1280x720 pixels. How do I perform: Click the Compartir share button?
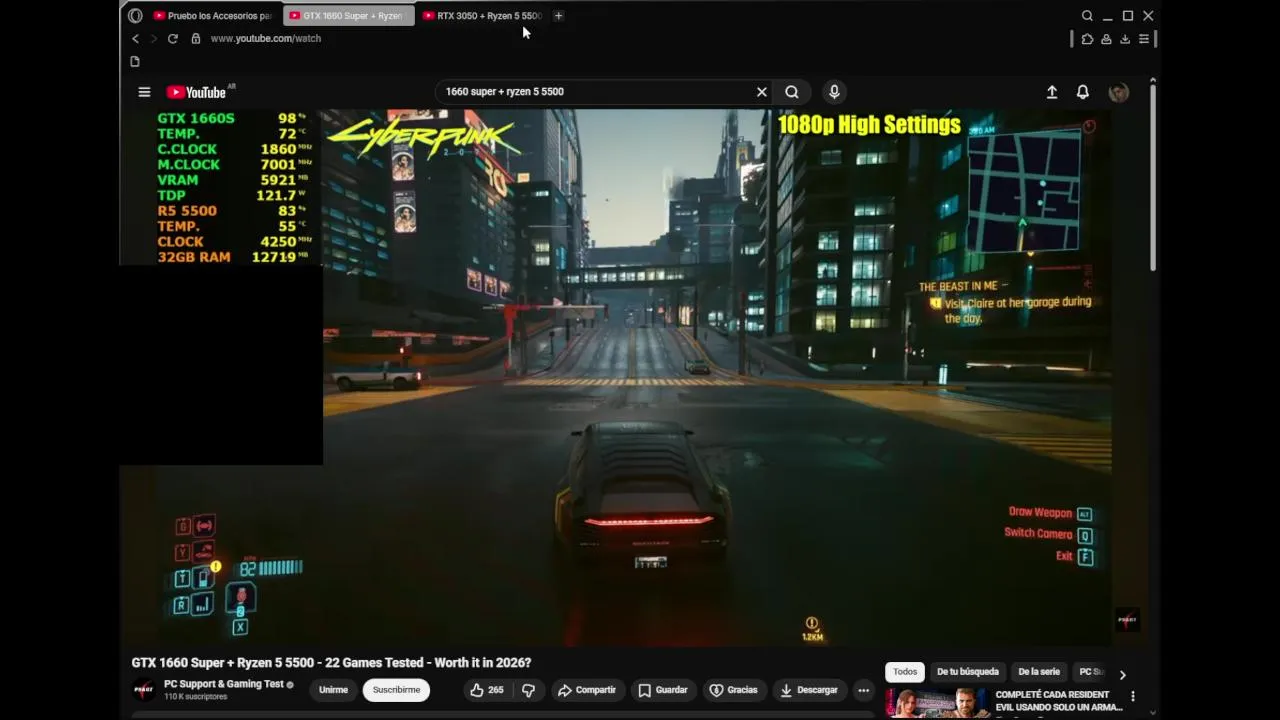[587, 690]
